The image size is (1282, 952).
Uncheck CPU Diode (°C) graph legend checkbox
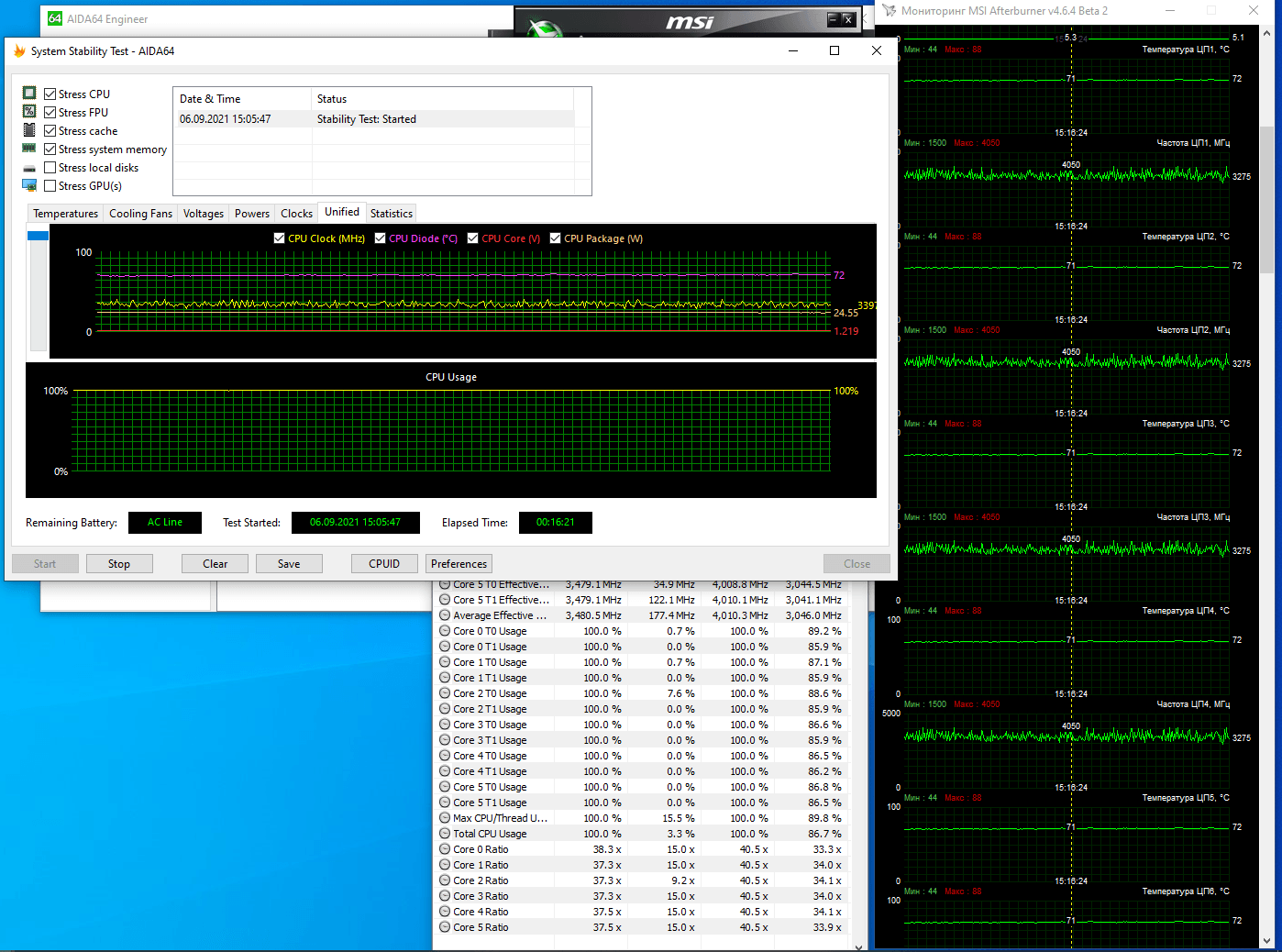380,238
